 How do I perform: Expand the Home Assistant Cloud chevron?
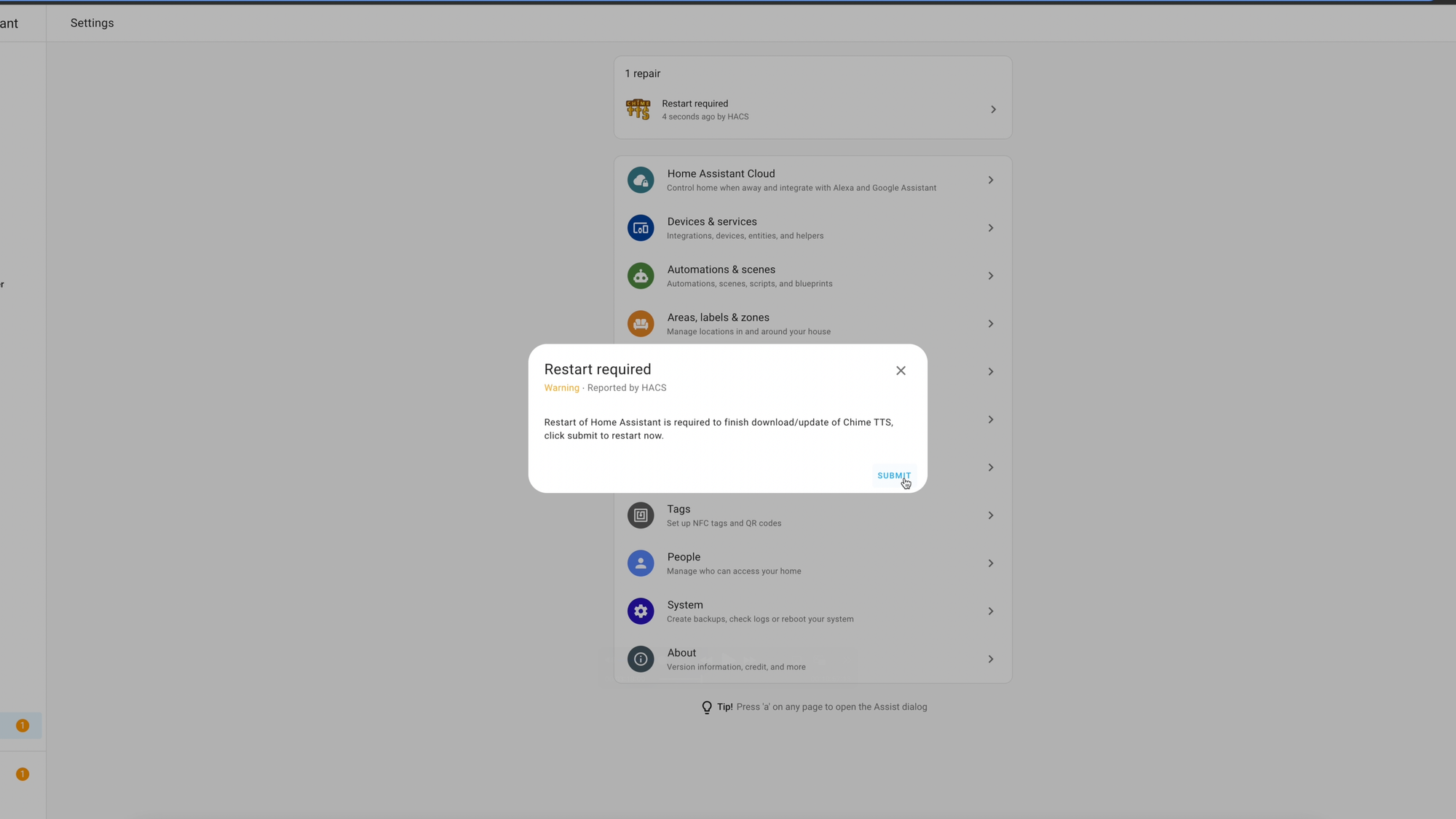pyautogui.click(x=991, y=180)
